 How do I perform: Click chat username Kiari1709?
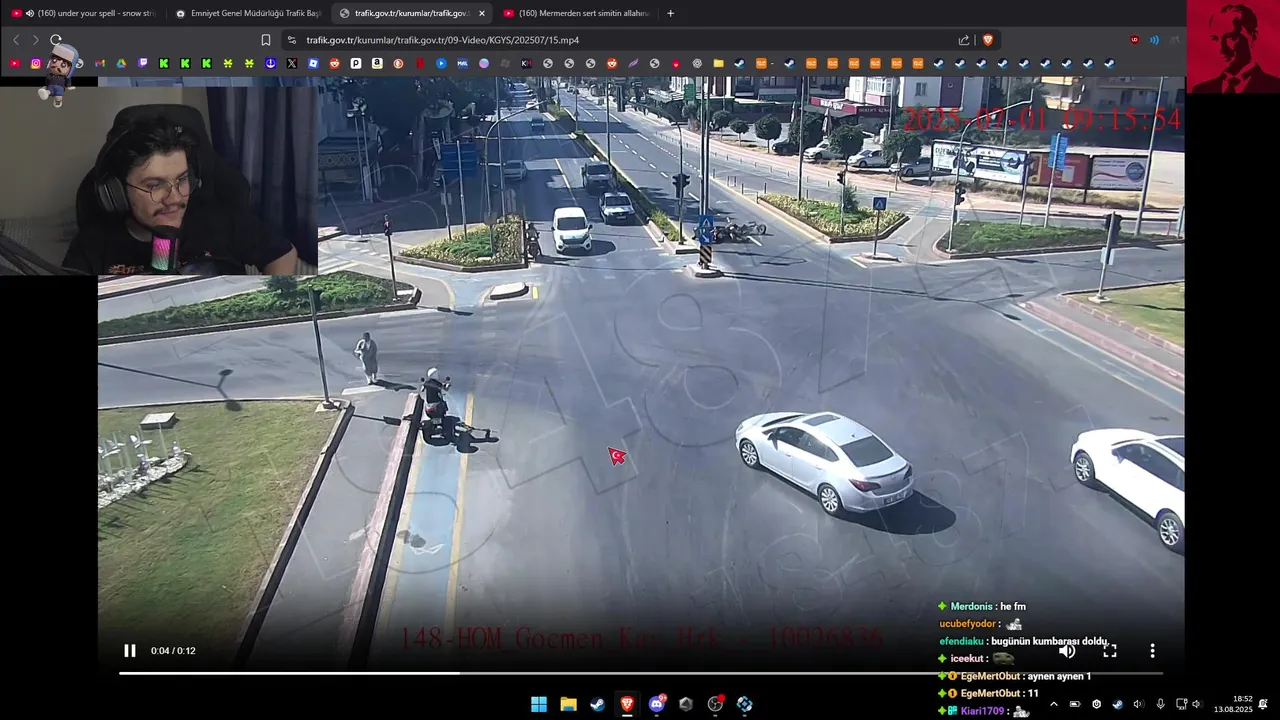982,711
